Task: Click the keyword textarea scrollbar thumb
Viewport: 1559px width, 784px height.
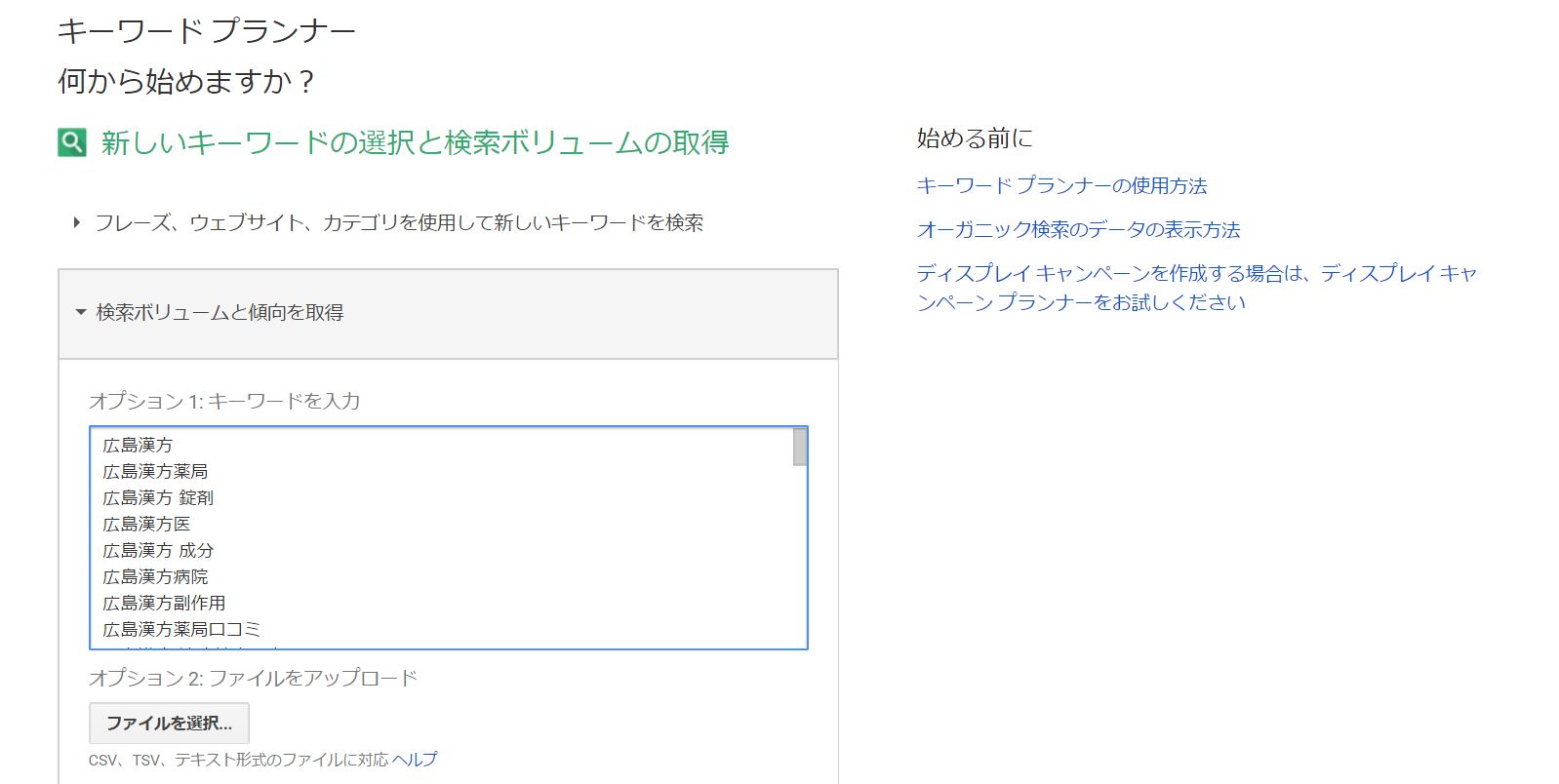Action: (800, 448)
